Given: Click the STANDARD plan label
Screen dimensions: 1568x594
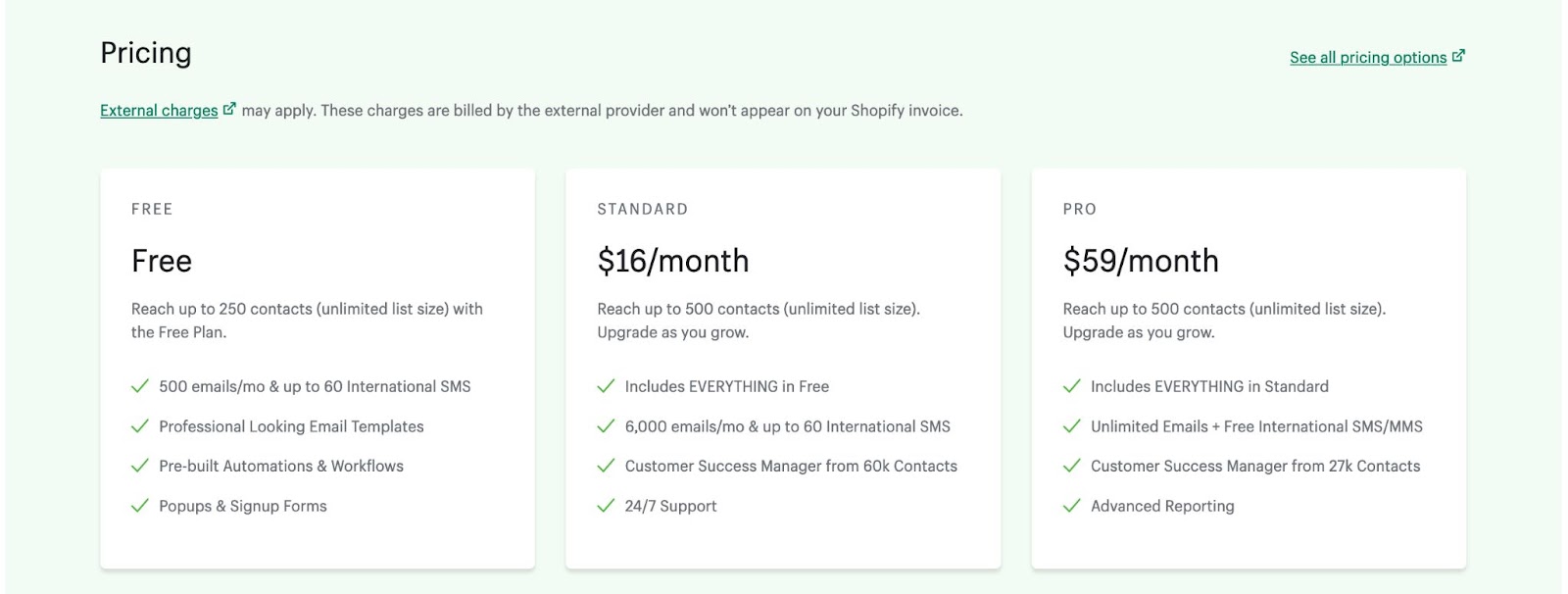Looking at the screenshot, I should [643, 209].
